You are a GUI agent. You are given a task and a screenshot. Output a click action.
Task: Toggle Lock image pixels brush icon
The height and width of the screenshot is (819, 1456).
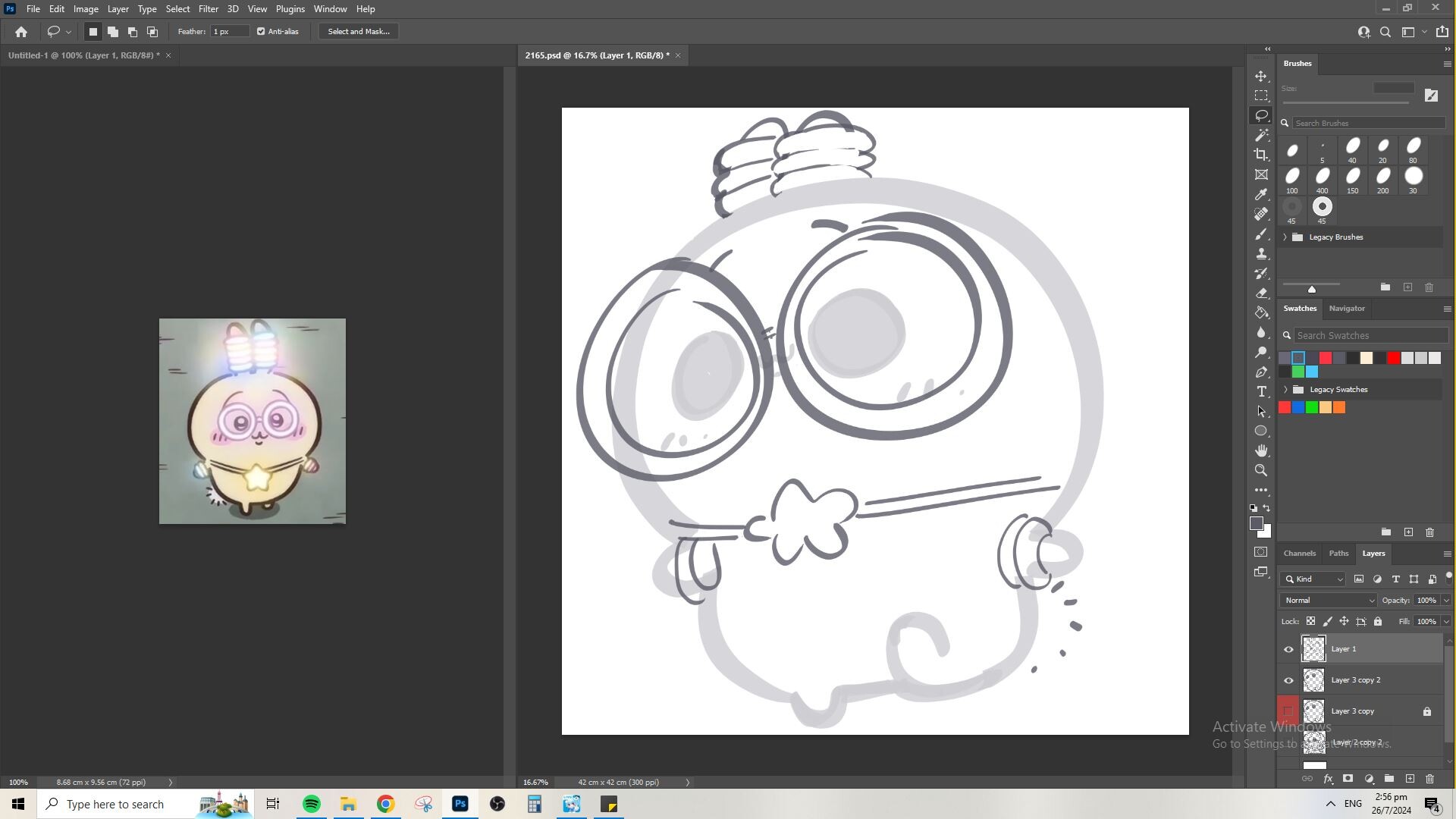tap(1328, 622)
